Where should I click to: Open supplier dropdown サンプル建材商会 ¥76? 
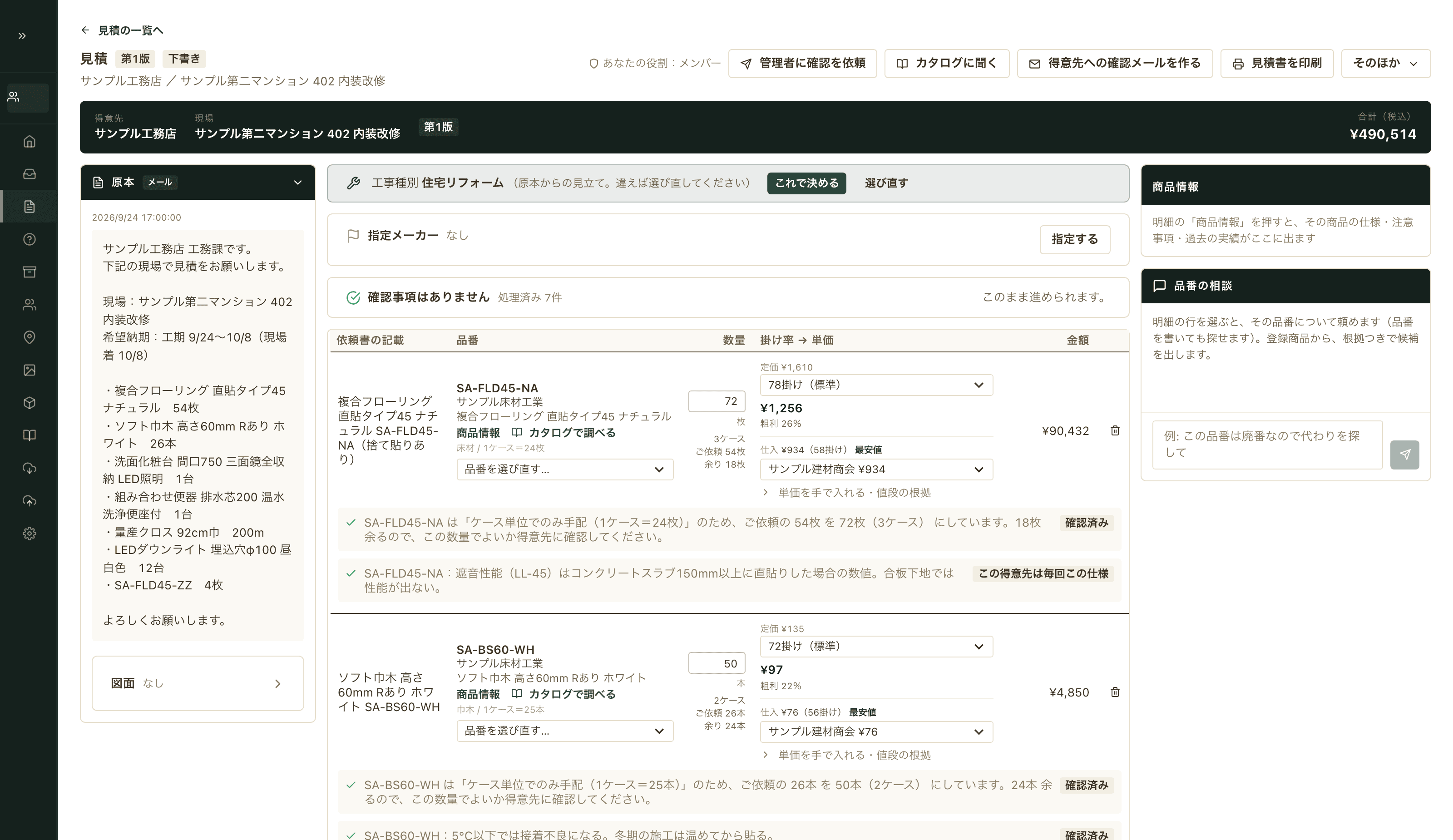click(876, 731)
